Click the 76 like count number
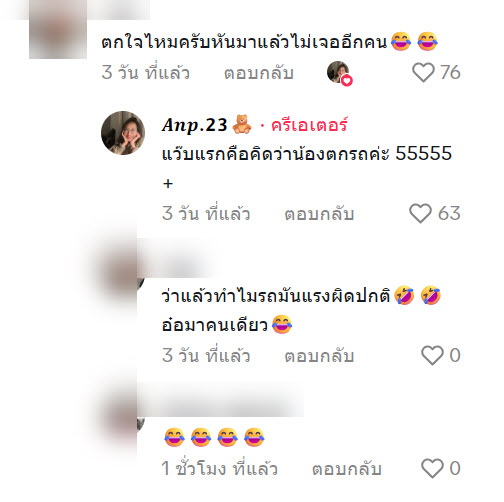The width and height of the screenshot is (504, 502). (x=450, y=72)
